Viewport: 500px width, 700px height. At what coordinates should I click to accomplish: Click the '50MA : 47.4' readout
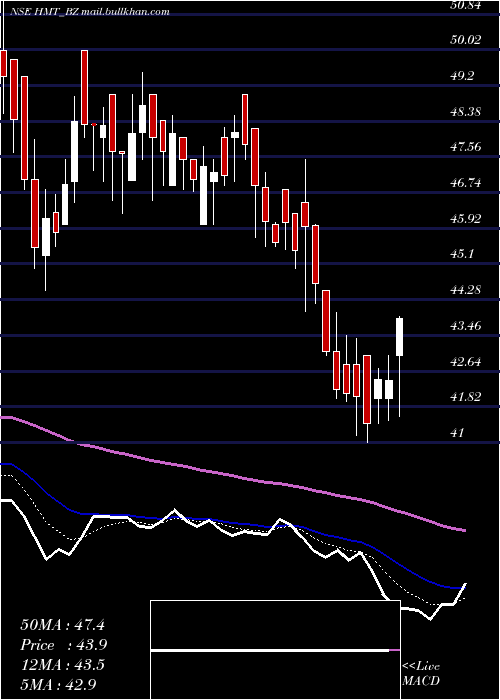62,625
